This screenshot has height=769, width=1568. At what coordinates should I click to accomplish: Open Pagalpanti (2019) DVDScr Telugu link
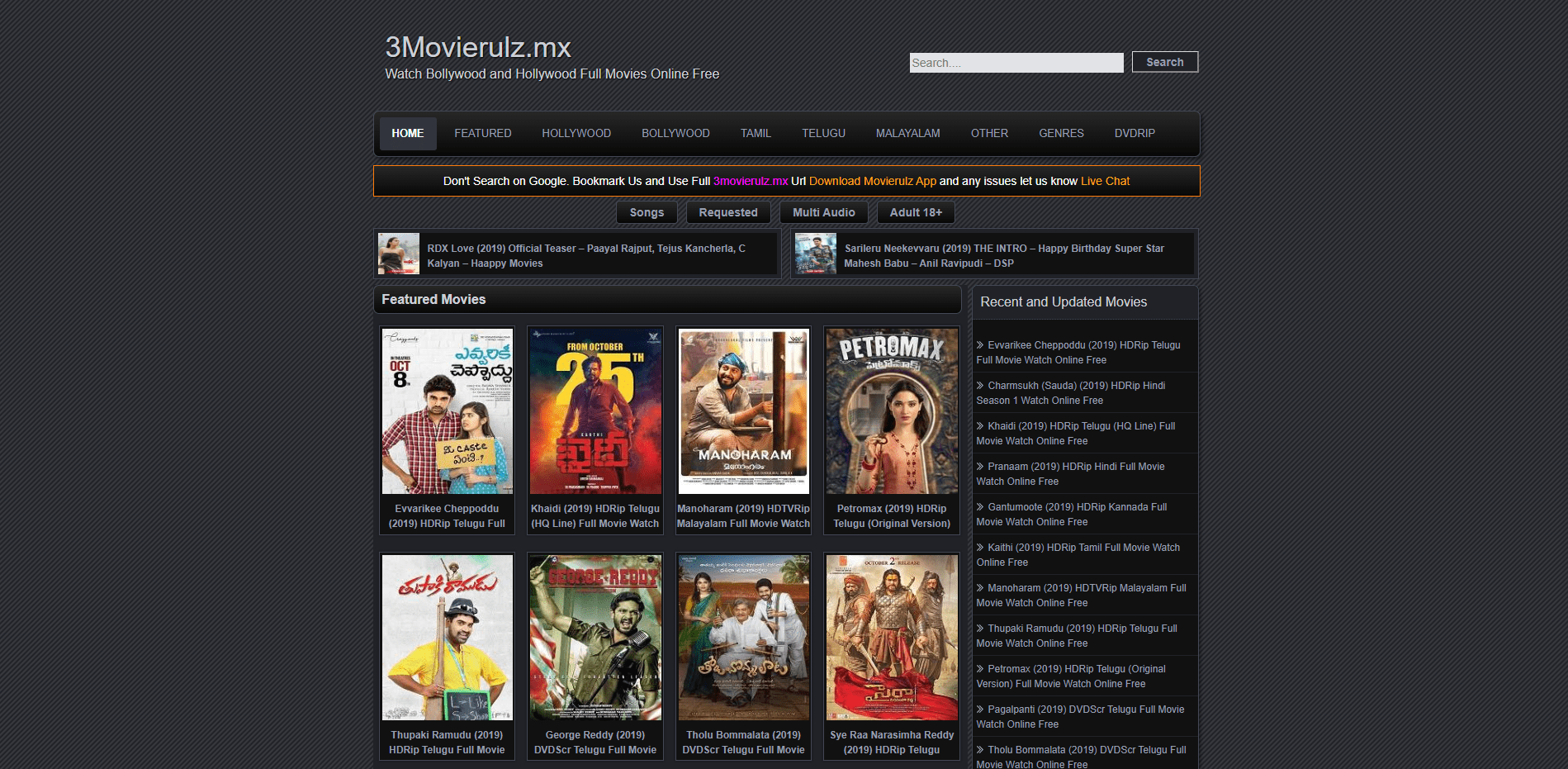(1080, 717)
